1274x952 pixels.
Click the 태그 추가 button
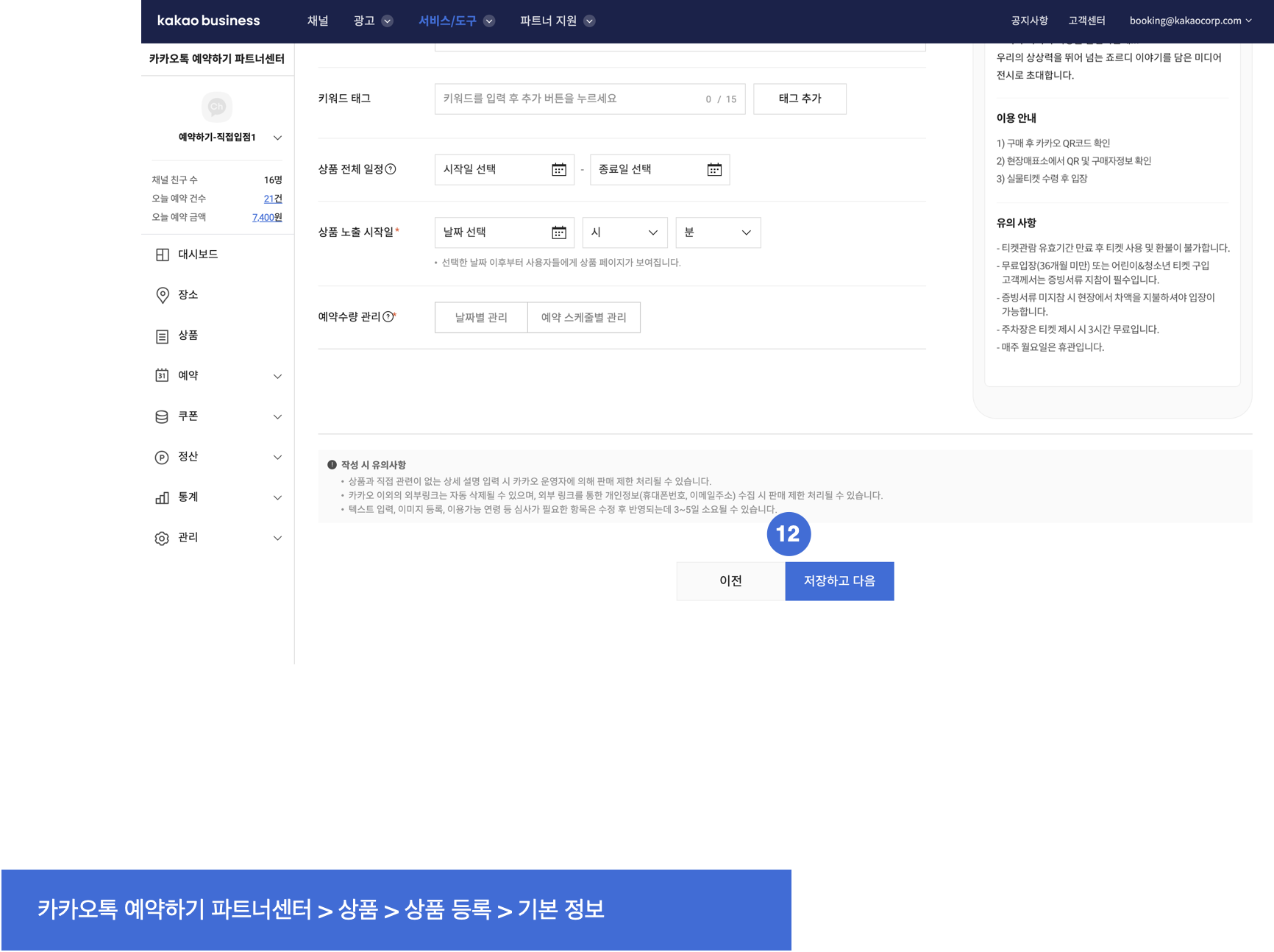click(800, 99)
